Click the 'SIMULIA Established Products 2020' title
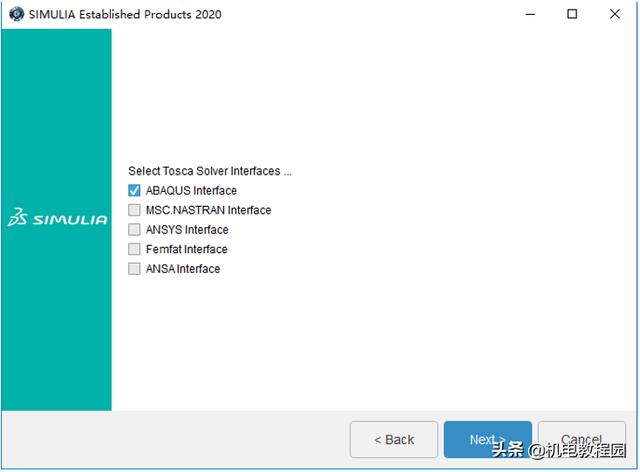640x472 pixels. point(125,14)
